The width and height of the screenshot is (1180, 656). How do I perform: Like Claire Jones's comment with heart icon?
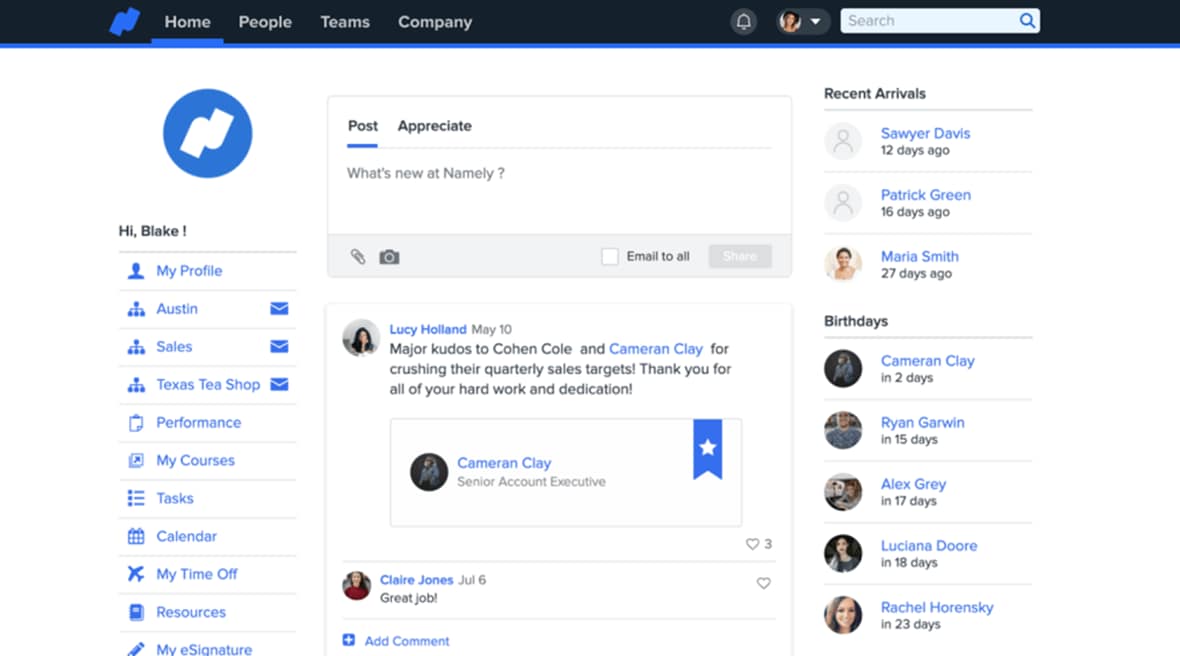(x=763, y=583)
